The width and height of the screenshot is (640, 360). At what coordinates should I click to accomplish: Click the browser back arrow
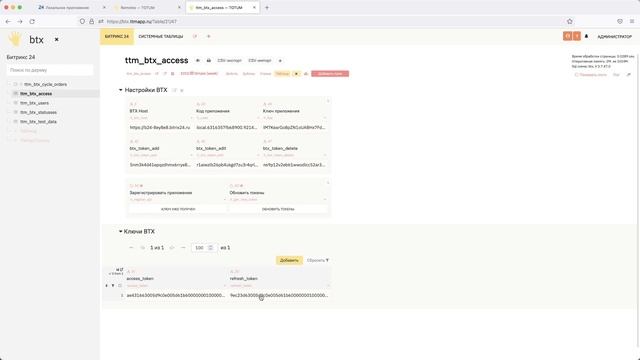coord(8,21)
